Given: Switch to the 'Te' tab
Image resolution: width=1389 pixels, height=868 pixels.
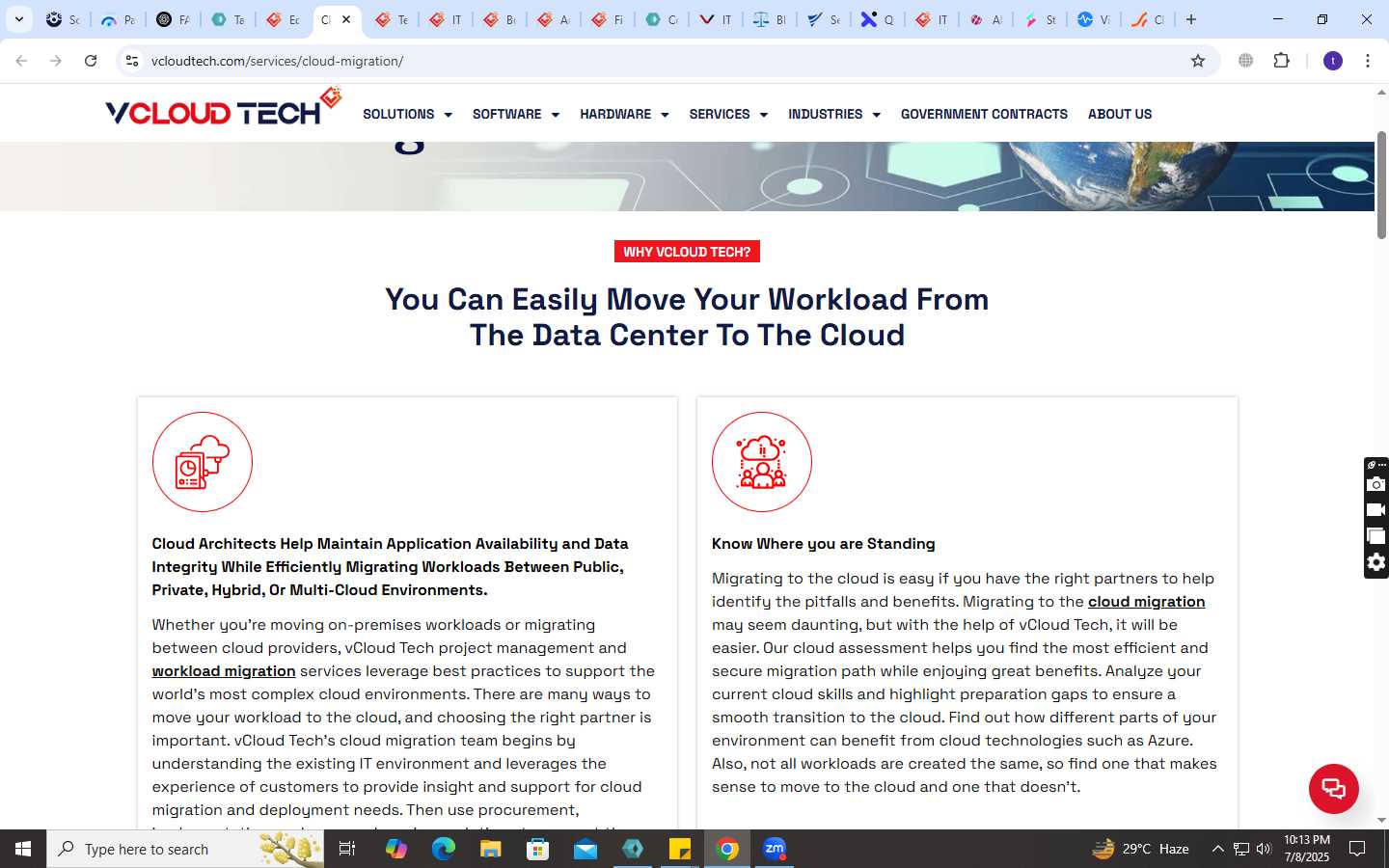Looking at the screenshot, I should tap(392, 19).
